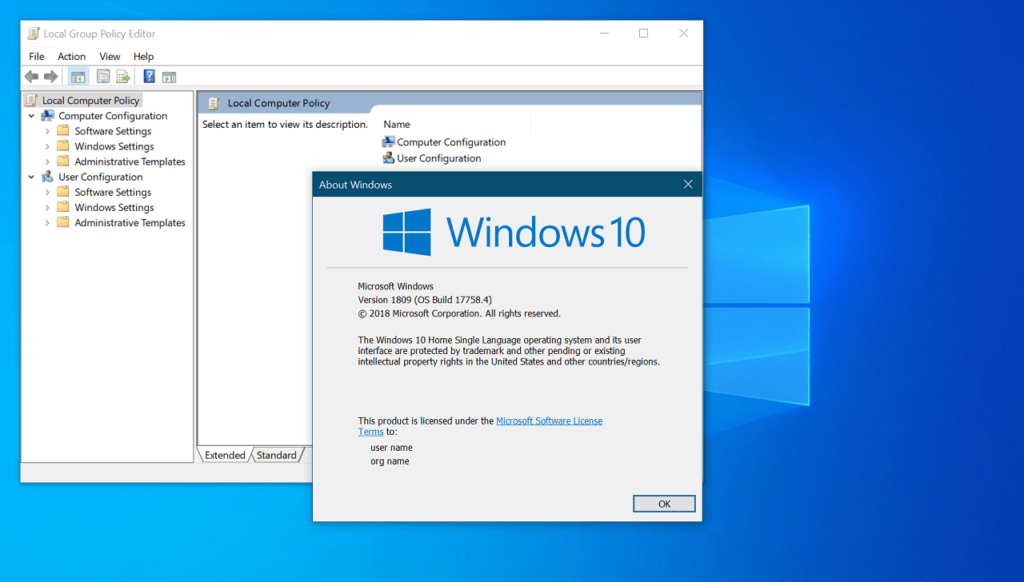This screenshot has width=1024, height=582.
Task: Expand Administrative Templates under User Configuration
Action: click(47, 223)
